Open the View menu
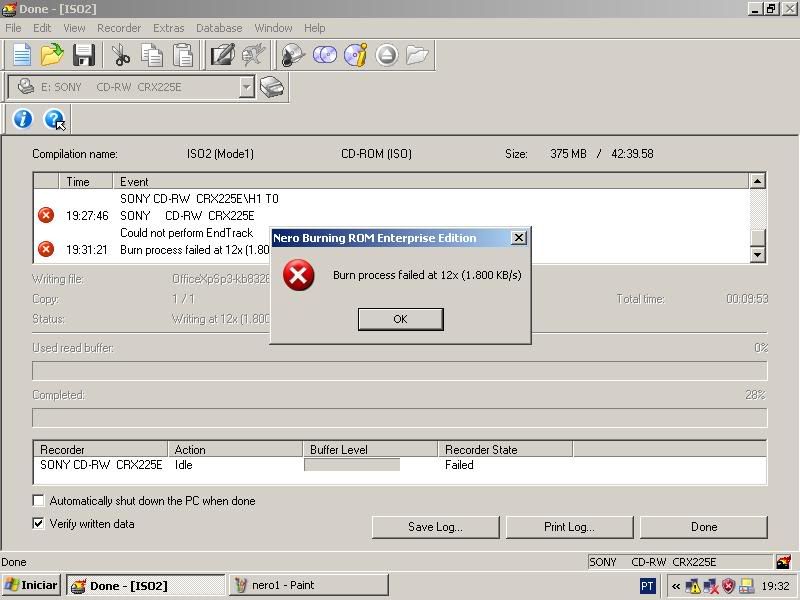Viewport: 800px width, 600px height. point(74,28)
